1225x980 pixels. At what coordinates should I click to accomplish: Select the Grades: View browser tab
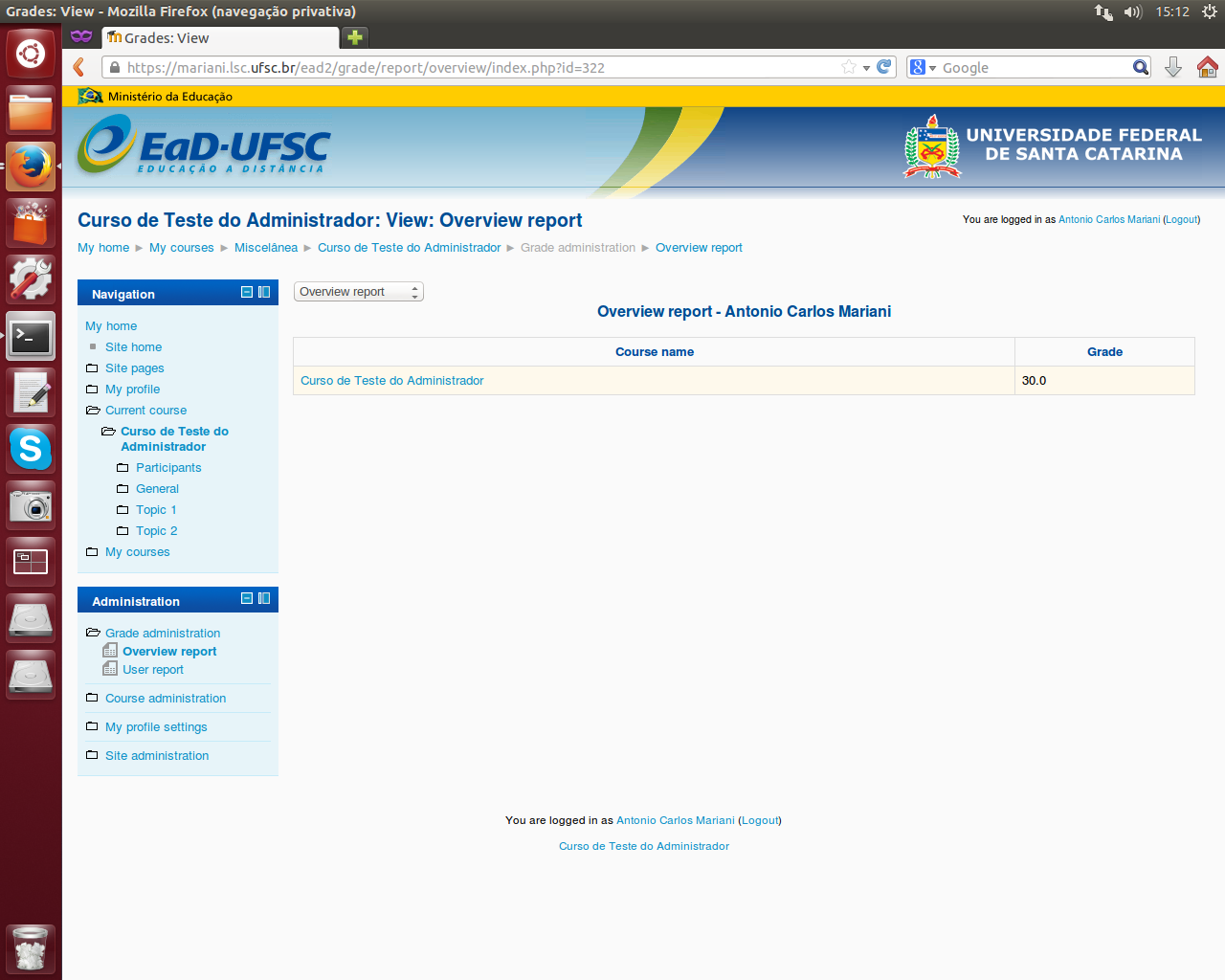[x=220, y=37]
